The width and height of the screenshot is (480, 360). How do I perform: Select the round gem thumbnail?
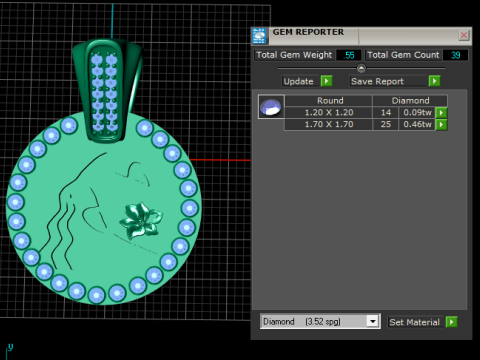(x=271, y=107)
